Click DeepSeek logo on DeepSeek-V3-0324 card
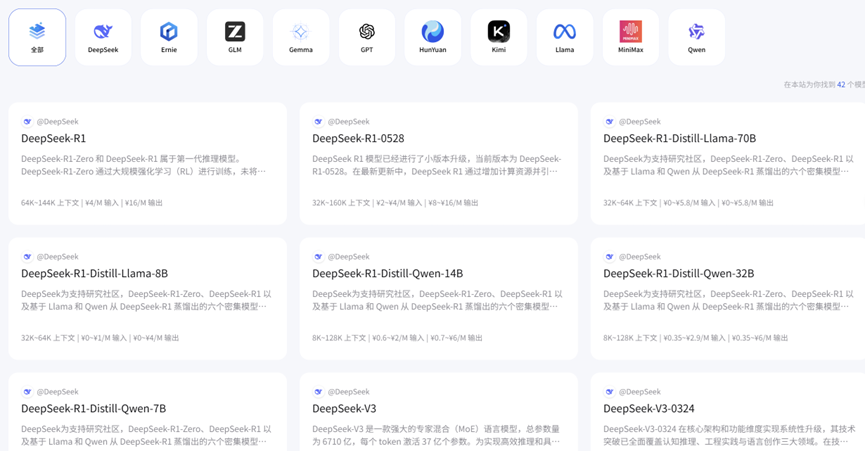 609,391
